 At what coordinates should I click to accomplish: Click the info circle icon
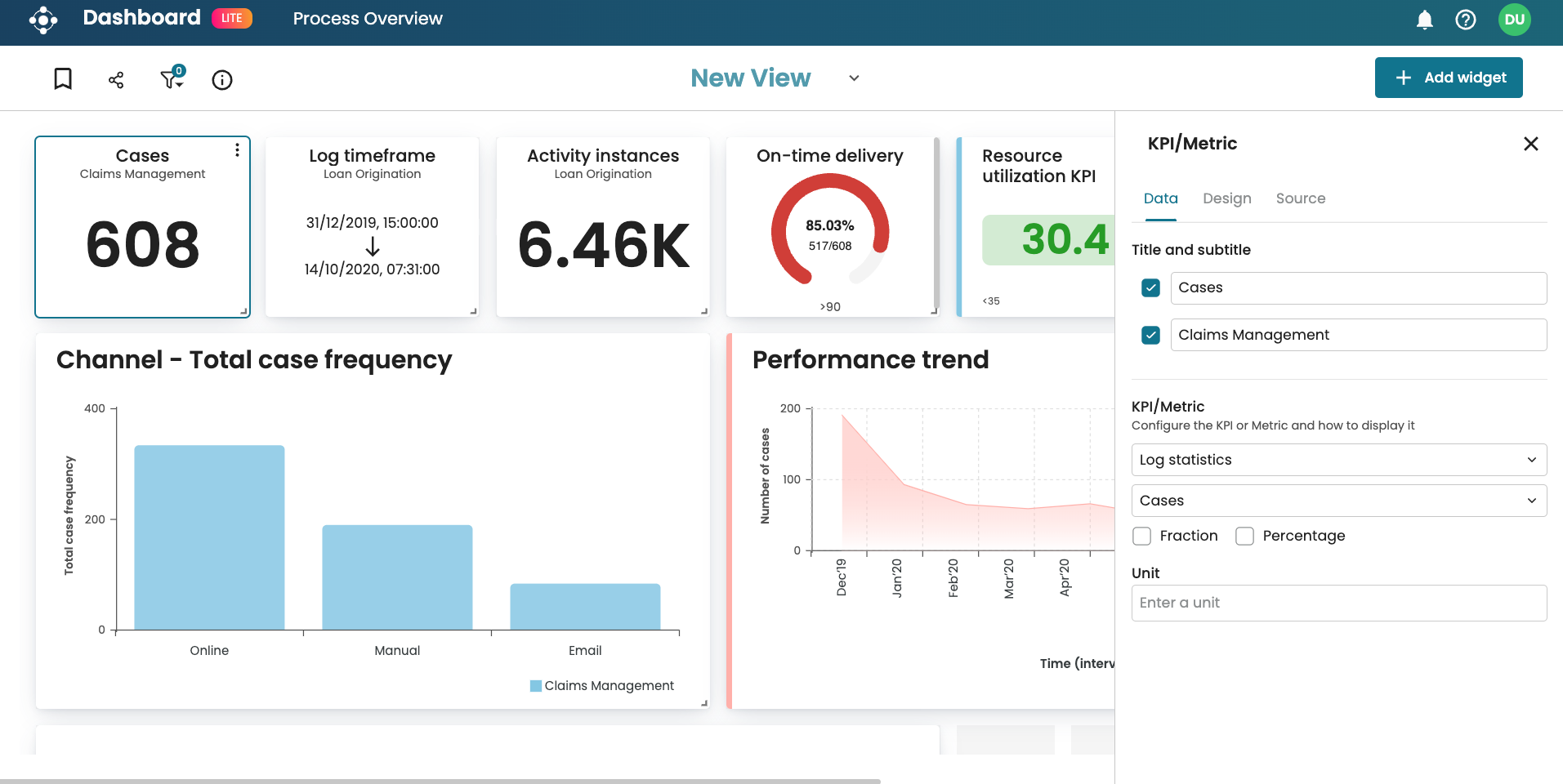(222, 79)
